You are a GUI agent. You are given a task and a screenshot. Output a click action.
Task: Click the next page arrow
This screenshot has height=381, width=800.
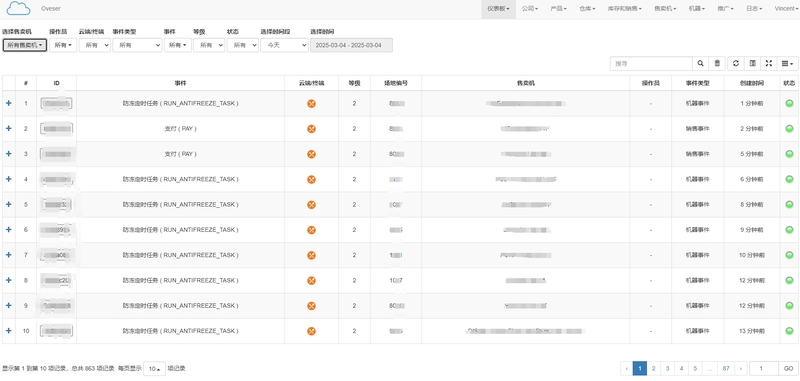tap(741, 368)
